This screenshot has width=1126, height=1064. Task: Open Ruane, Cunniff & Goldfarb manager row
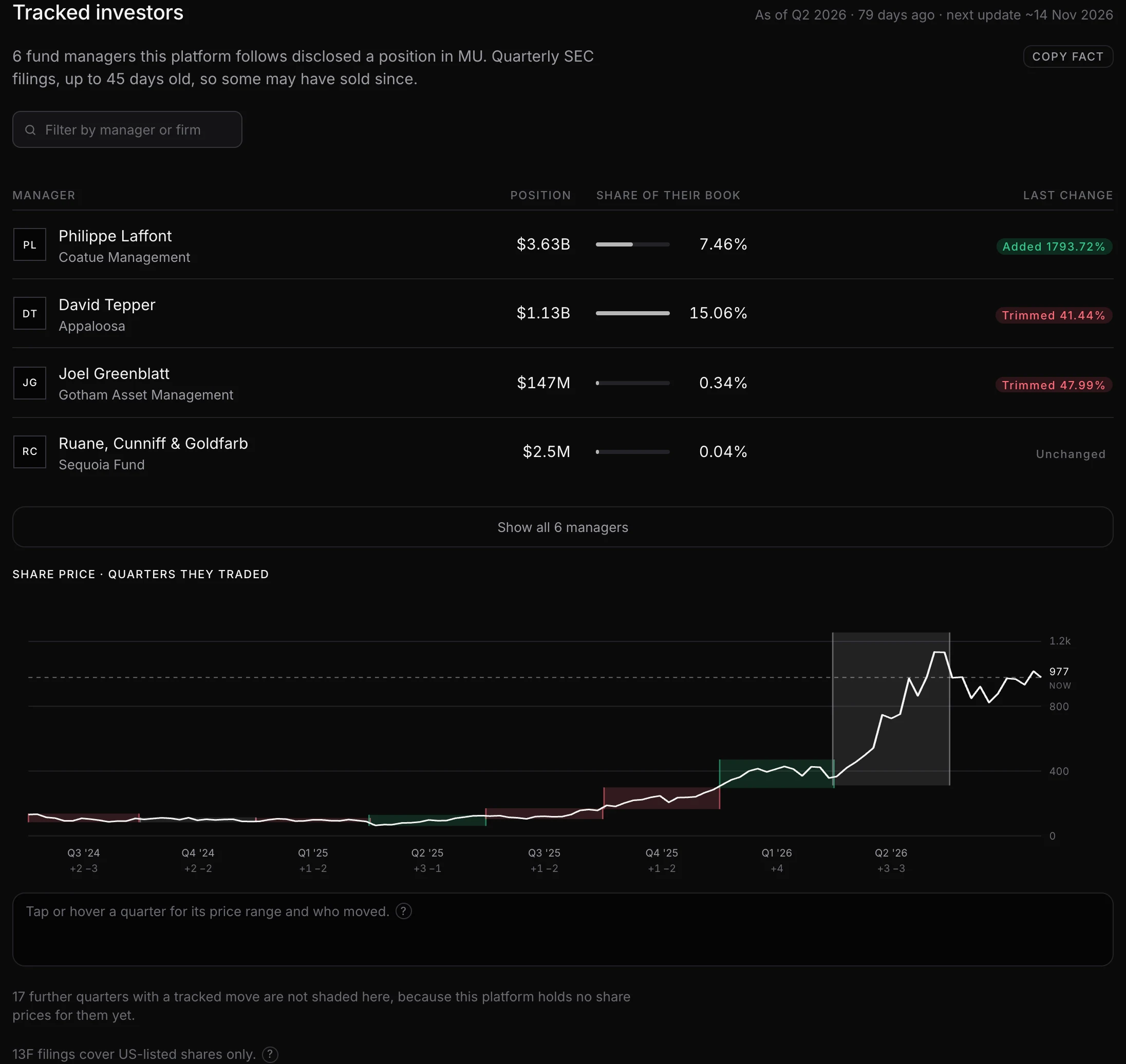[x=562, y=452]
